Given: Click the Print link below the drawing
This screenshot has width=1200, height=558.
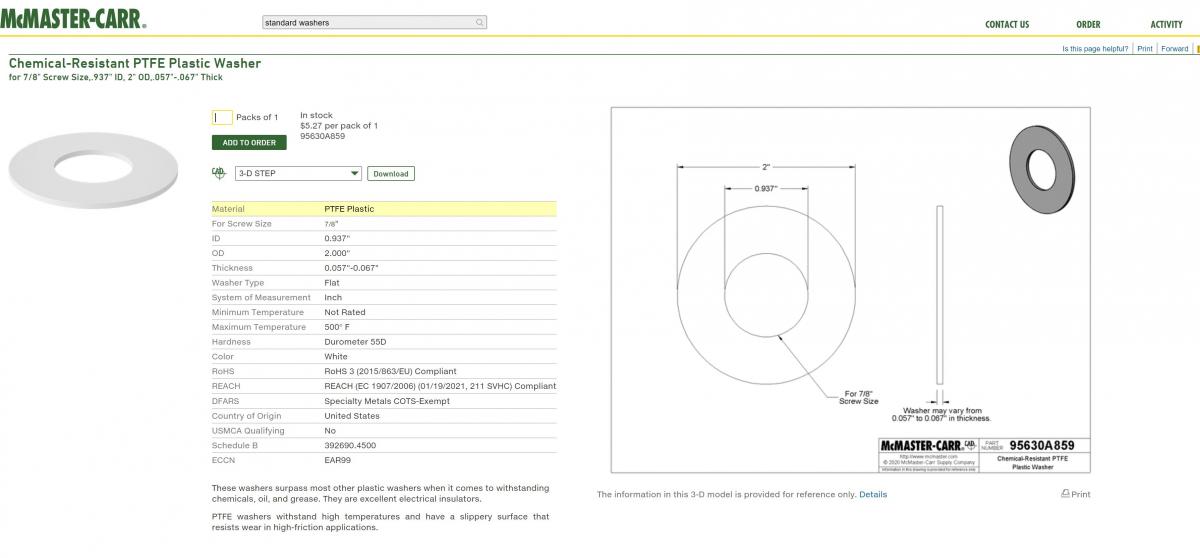Looking at the screenshot, I should coord(1081,494).
